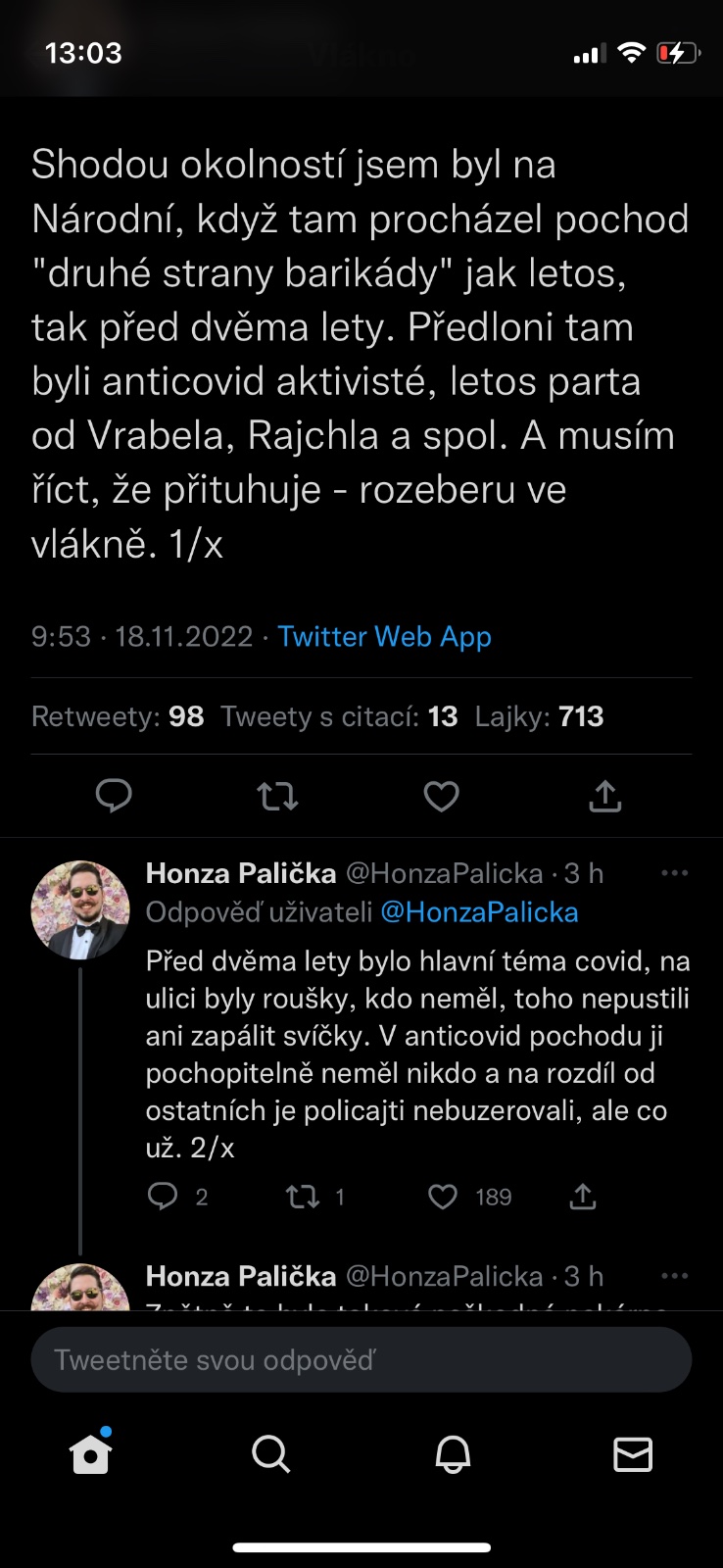Share the 2/x thread tweet

coord(583,1197)
